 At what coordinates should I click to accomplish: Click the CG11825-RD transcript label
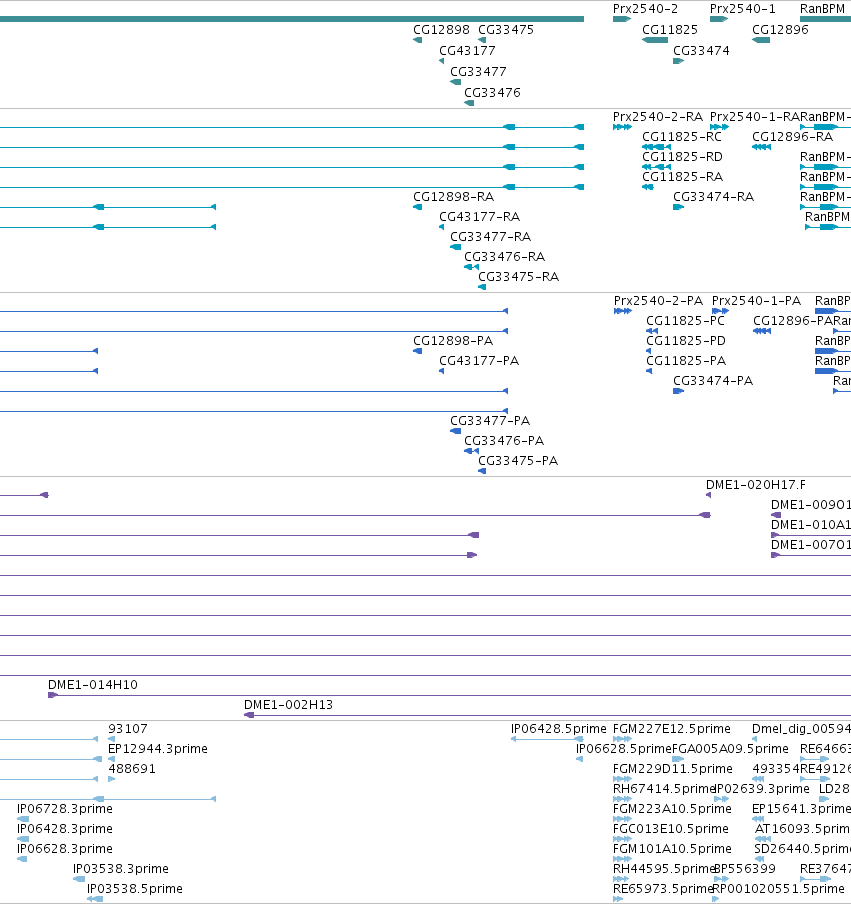682,157
